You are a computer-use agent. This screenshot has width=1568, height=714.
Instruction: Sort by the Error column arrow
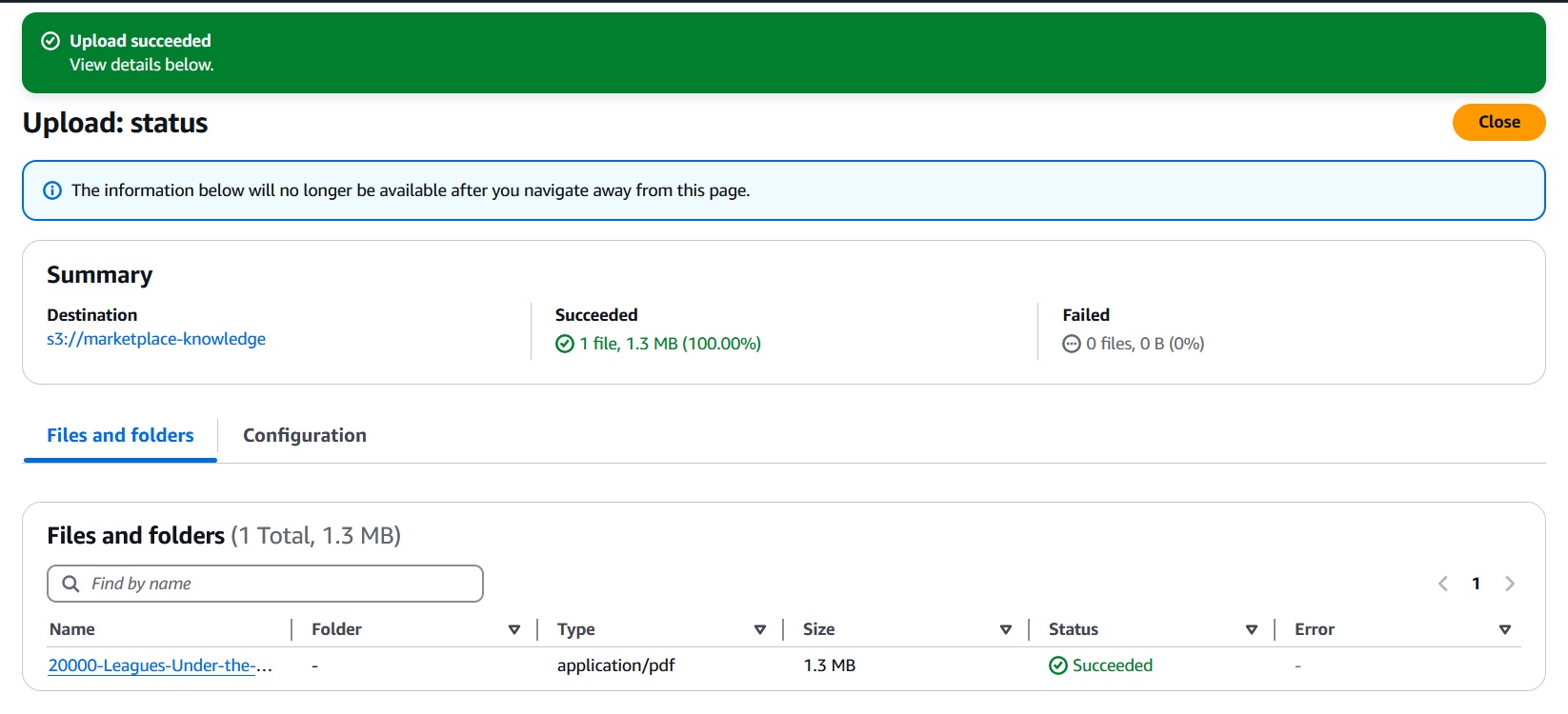pyautogui.click(x=1505, y=629)
